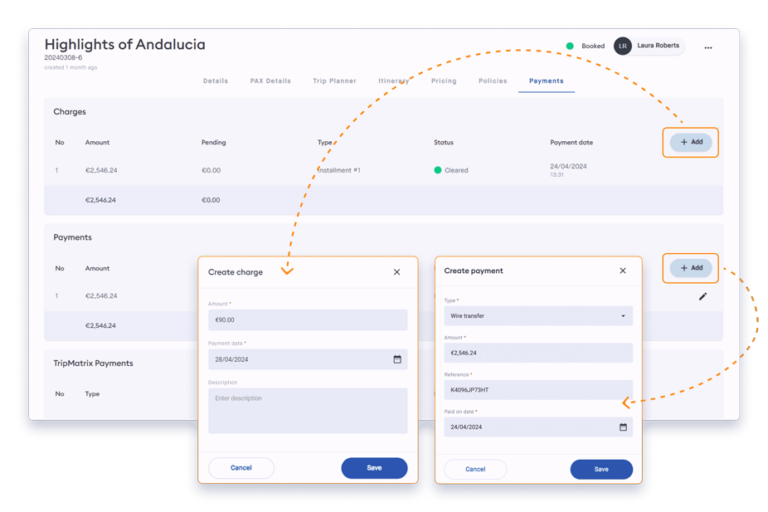Open the three-dot more options menu
The height and width of the screenshot is (512, 768).
point(708,47)
